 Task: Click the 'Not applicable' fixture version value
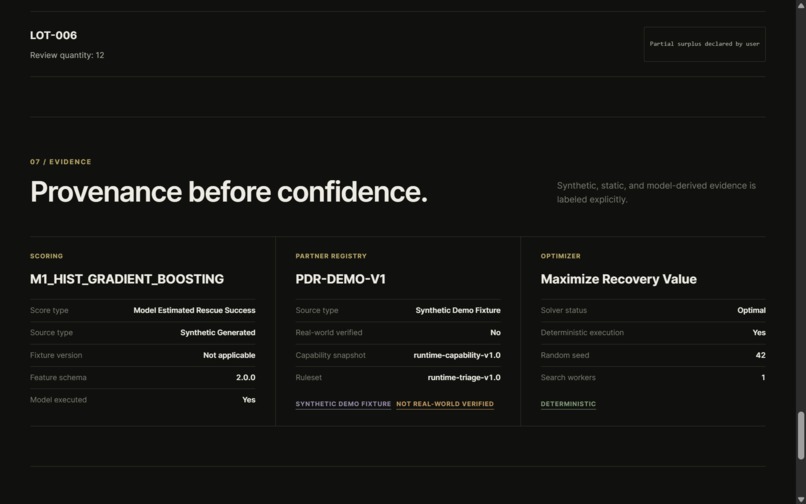pyautogui.click(x=229, y=355)
